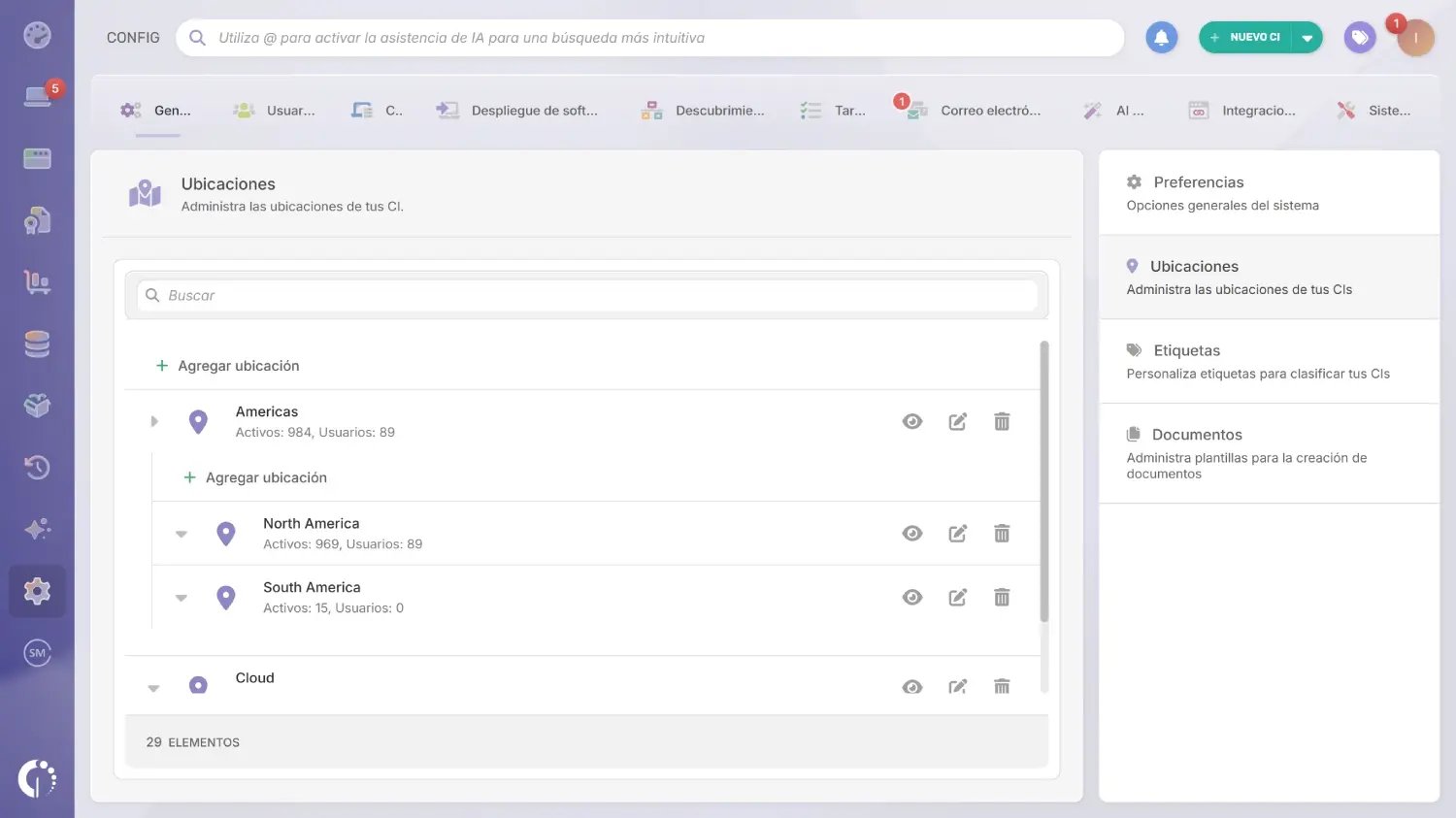Delete the Cloud location

point(1002,687)
